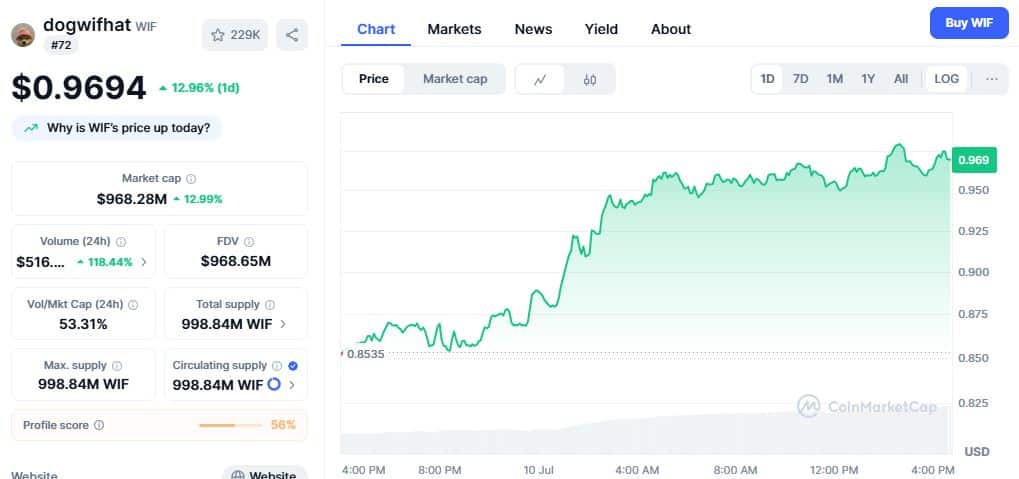Open the share icon button
Screen dimensions: 1019x479
(292, 35)
